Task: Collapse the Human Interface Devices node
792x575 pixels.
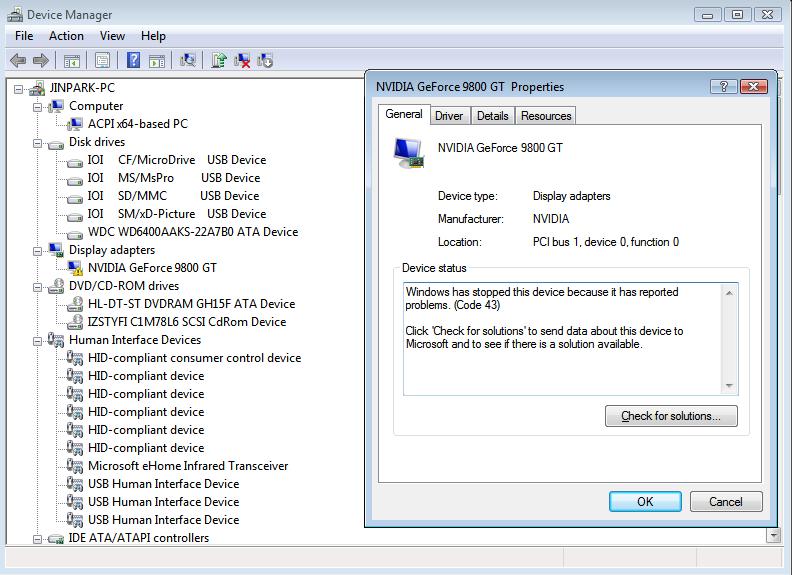Action: 37,342
